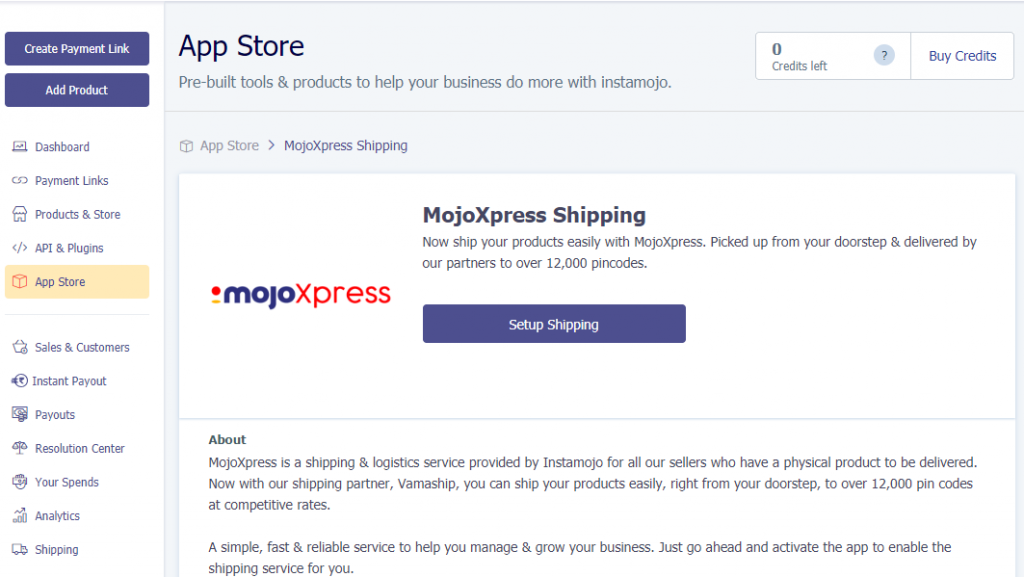This screenshot has width=1024, height=577.
Task: Click the Create Payment Link button
Action: (77, 49)
